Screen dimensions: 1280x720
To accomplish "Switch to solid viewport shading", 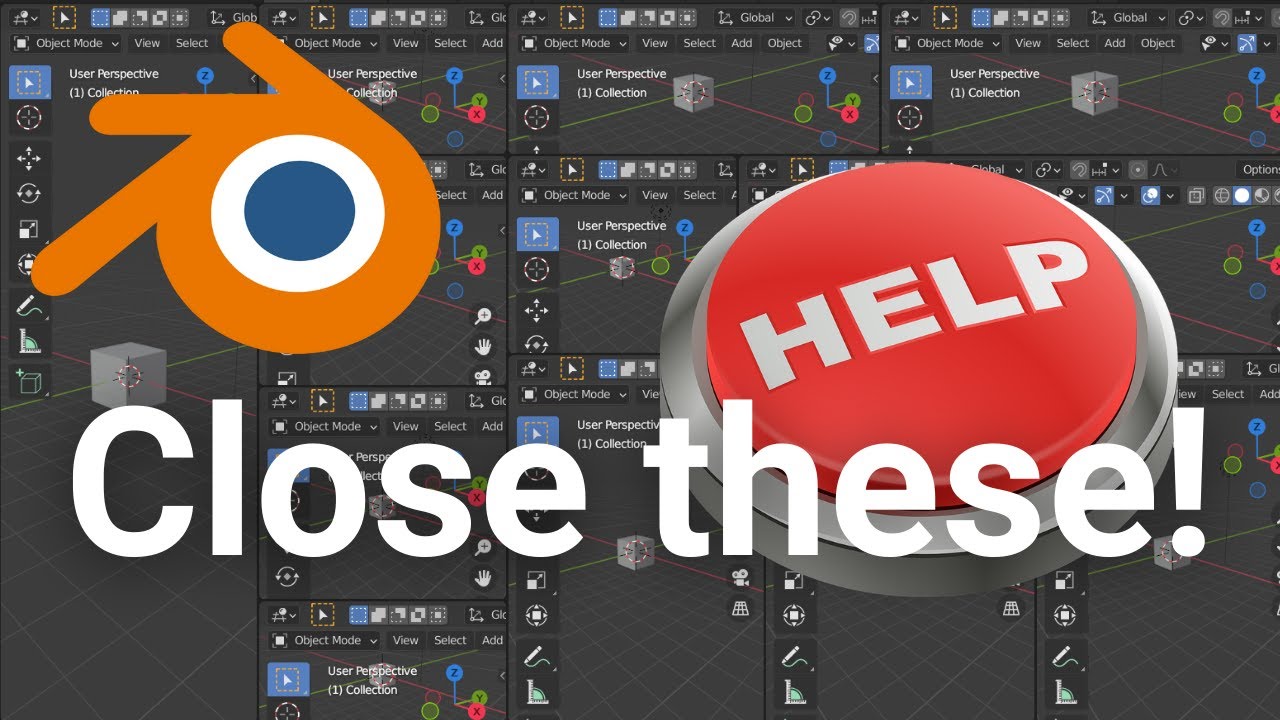I will pyautogui.click(x=1242, y=196).
